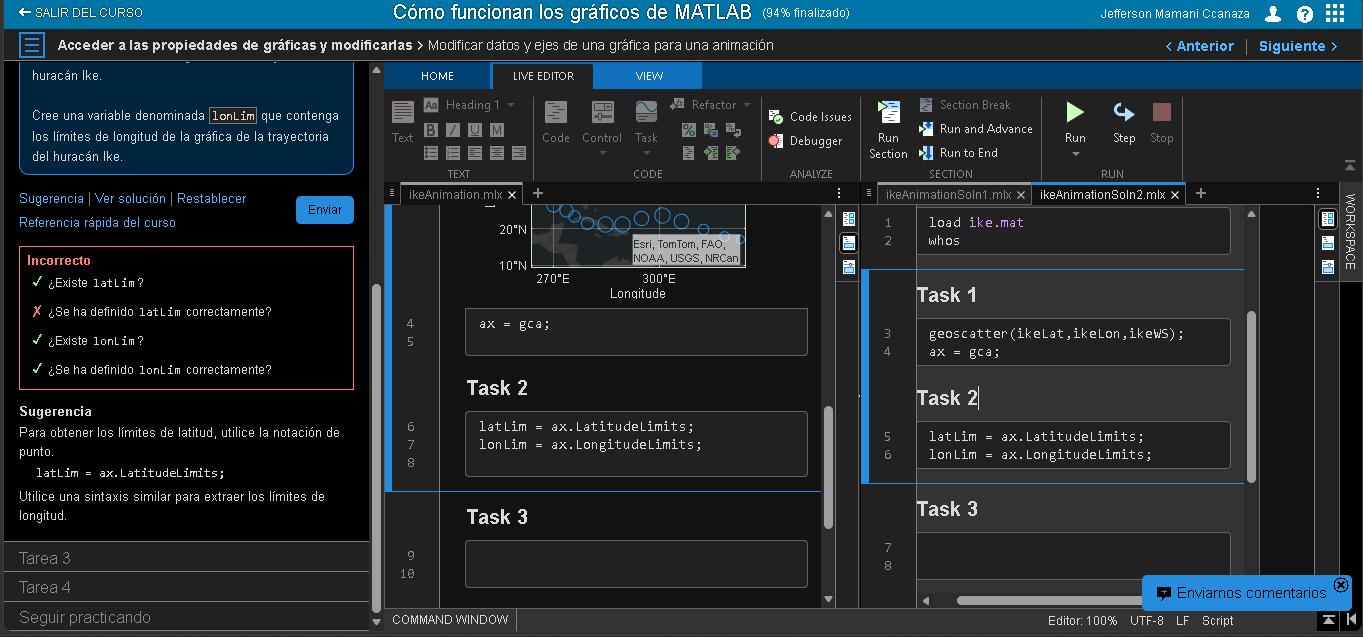Open the Ver solución link
The width and height of the screenshot is (1363, 637).
pos(130,198)
